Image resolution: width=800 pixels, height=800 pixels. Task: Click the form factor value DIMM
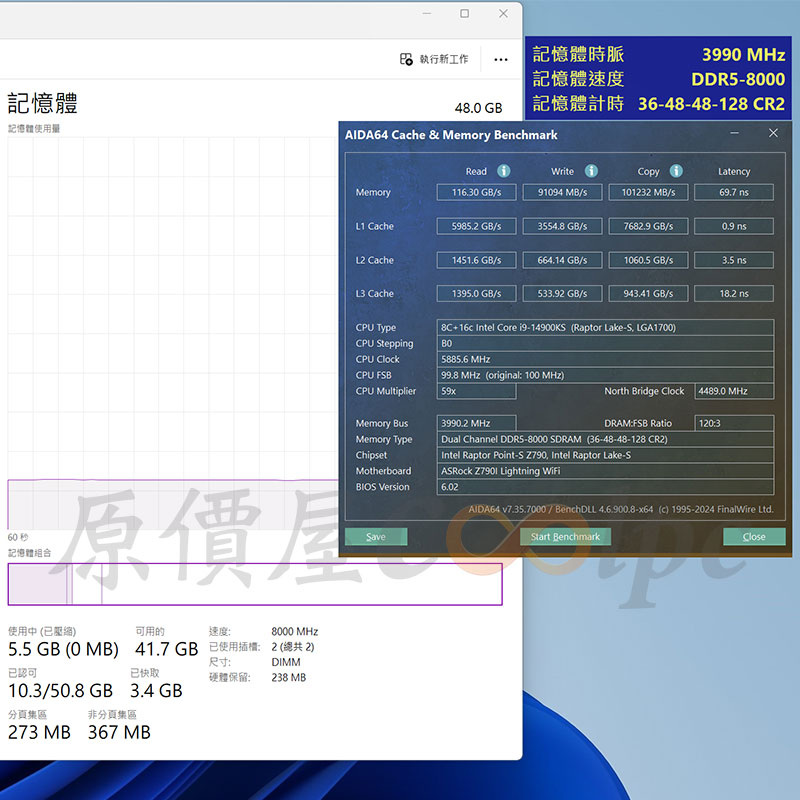286,662
